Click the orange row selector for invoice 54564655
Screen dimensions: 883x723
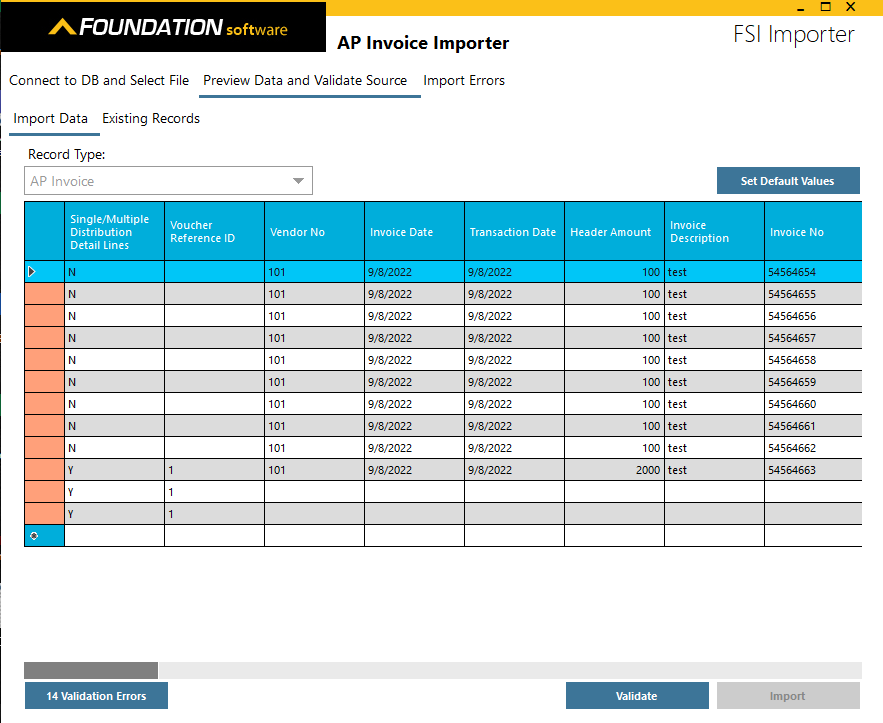coord(44,294)
